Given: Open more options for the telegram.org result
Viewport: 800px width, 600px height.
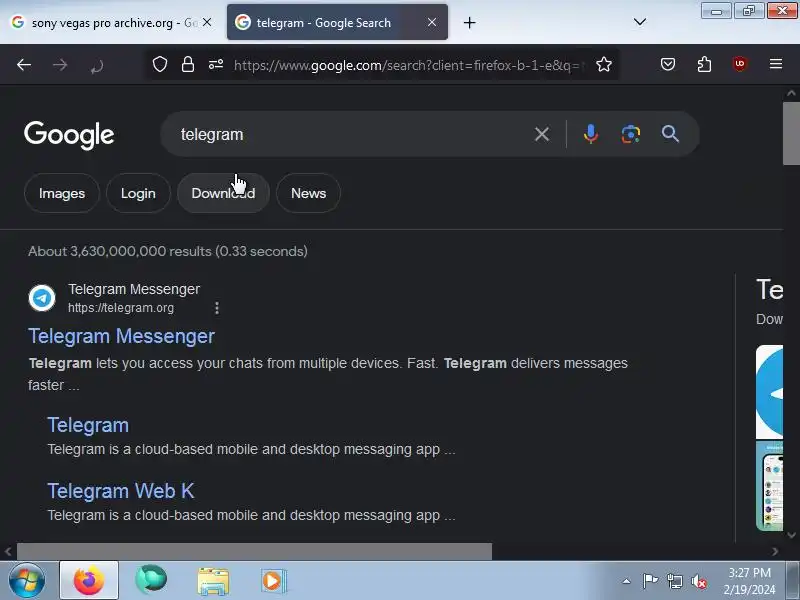Looking at the screenshot, I should [x=217, y=308].
